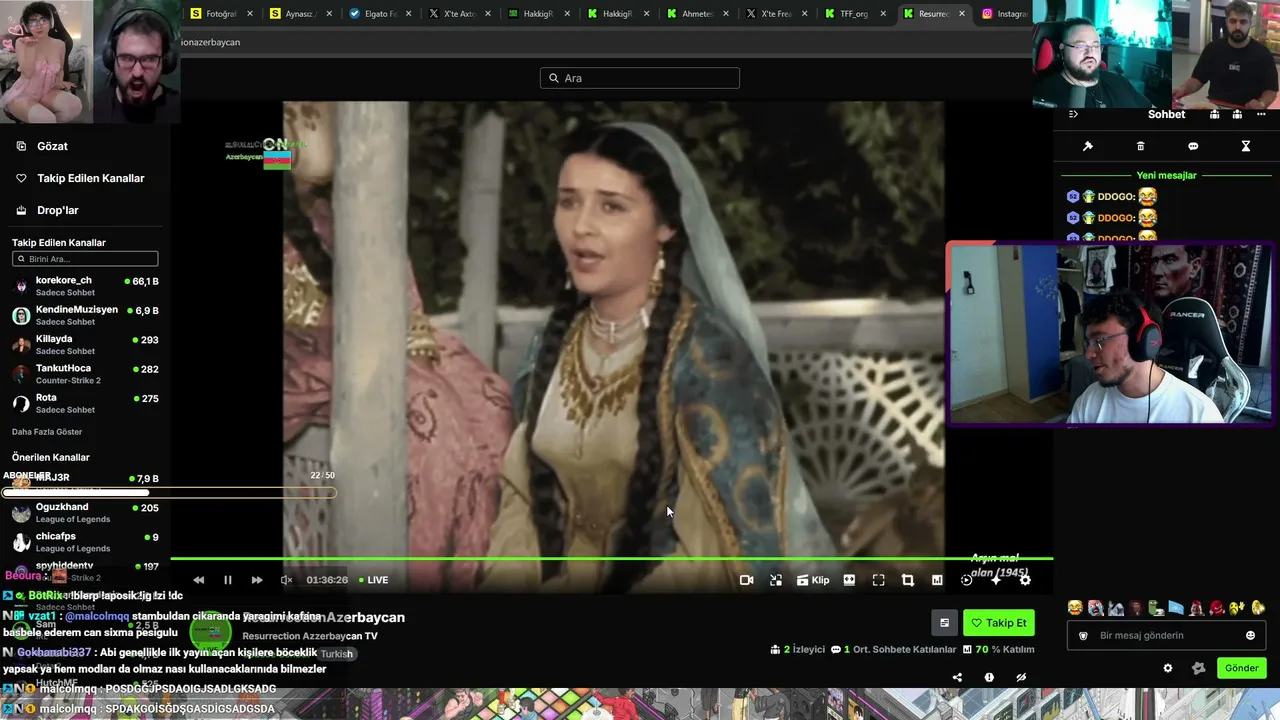Image resolution: width=1280 pixels, height=720 pixels.
Task: Switch to the Fotoğraf browser tab
Action: pyautogui.click(x=222, y=14)
